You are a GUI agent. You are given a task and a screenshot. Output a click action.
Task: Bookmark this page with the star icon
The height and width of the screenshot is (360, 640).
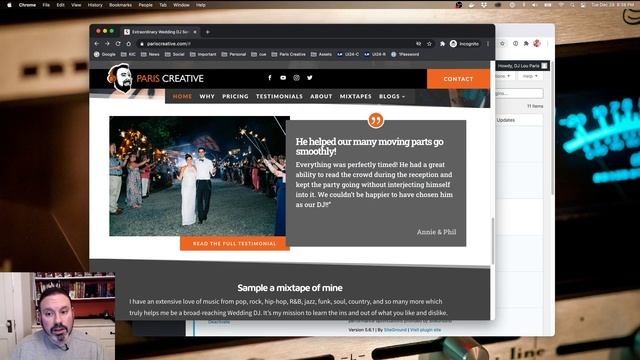tap(429, 44)
